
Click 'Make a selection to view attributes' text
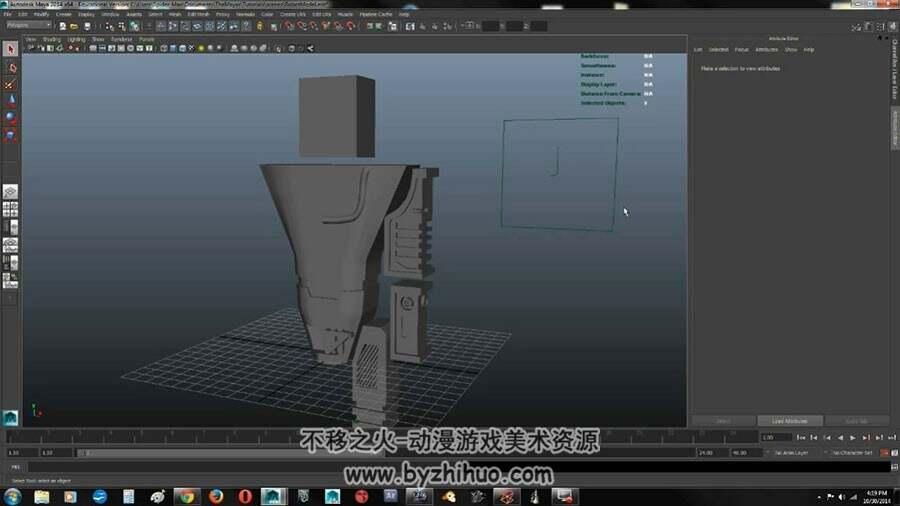coord(740,68)
